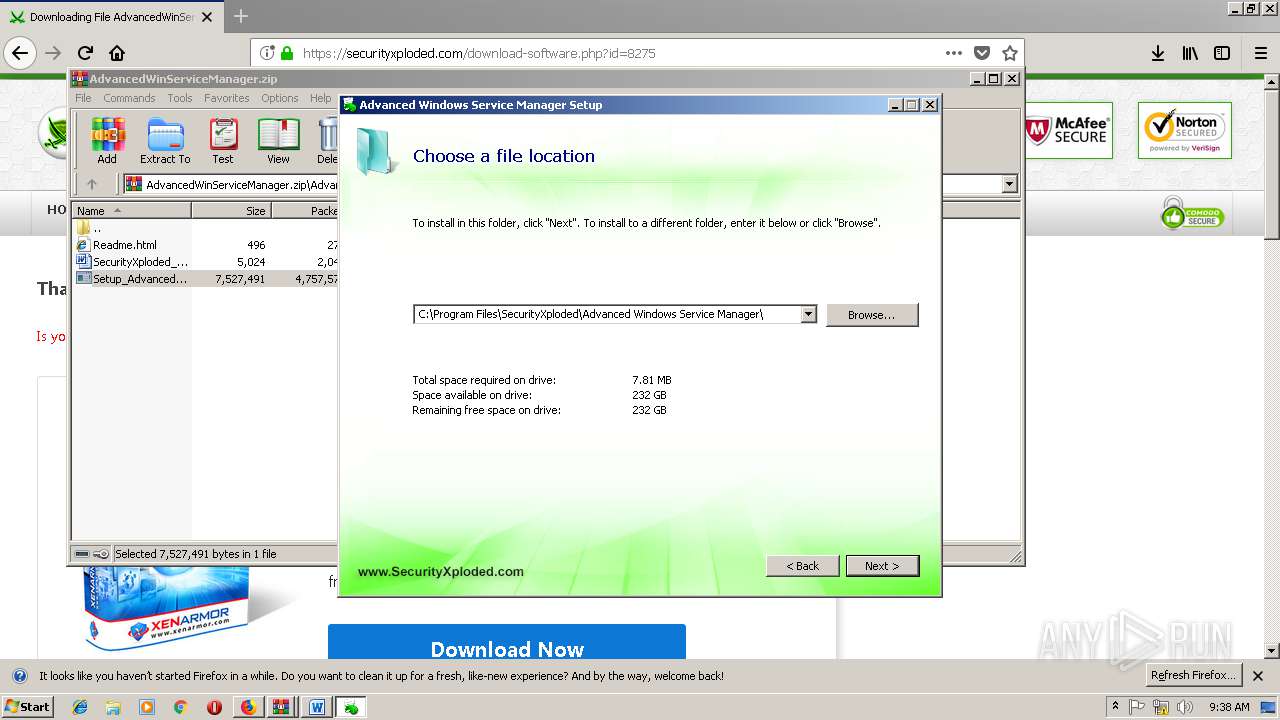Open Internet Explorer from taskbar
This screenshot has width=1280, height=720.
click(80, 707)
